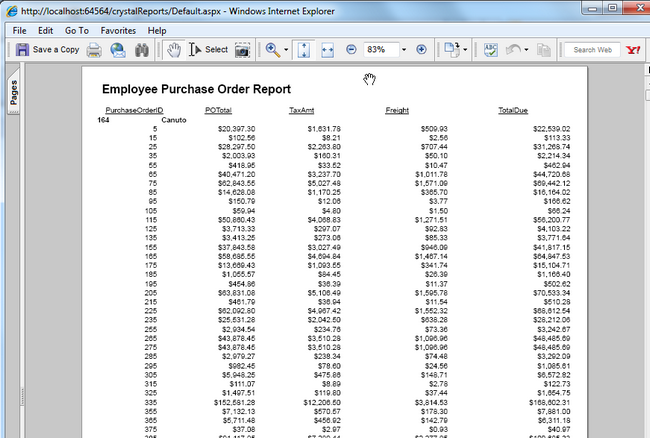The height and width of the screenshot is (438, 650).
Task: Click the $12,206.50 TaxAmt value
Action: tap(322, 402)
